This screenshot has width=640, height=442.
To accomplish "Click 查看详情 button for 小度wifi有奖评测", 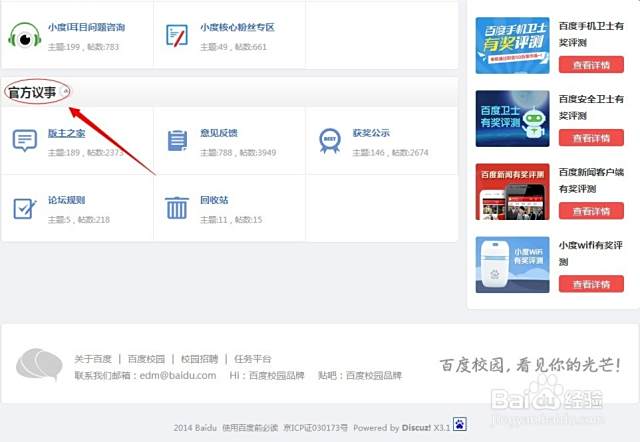I will (x=591, y=284).
